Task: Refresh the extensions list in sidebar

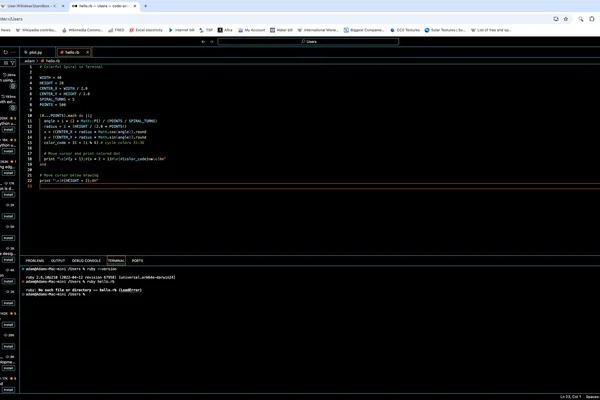Action: pyautogui.click(x=5, y=52)
